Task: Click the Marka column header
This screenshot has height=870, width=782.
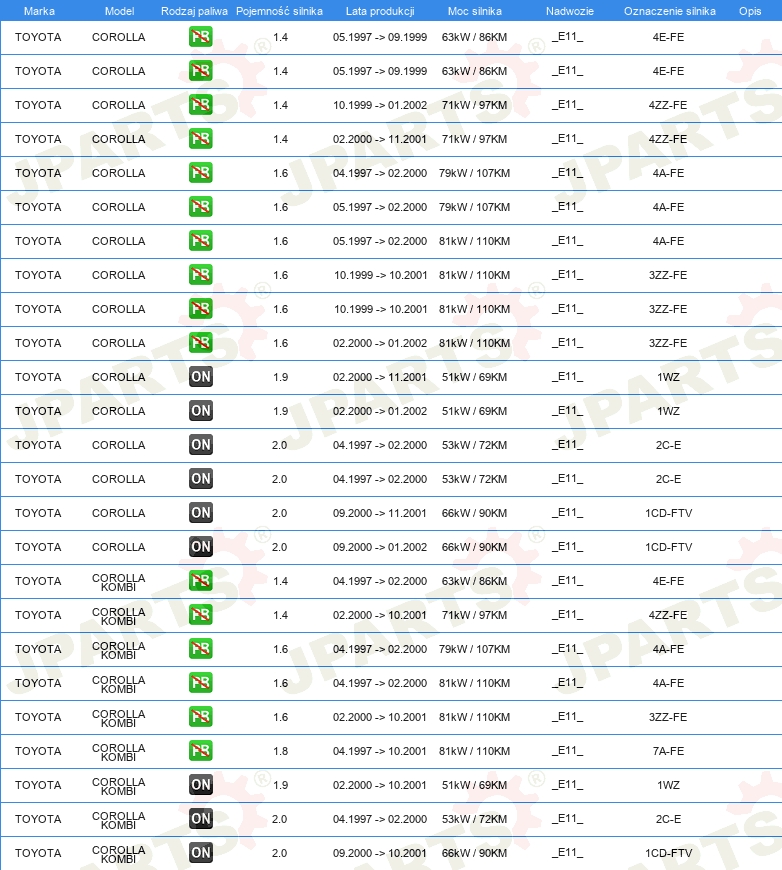Action: pos(39,11)
